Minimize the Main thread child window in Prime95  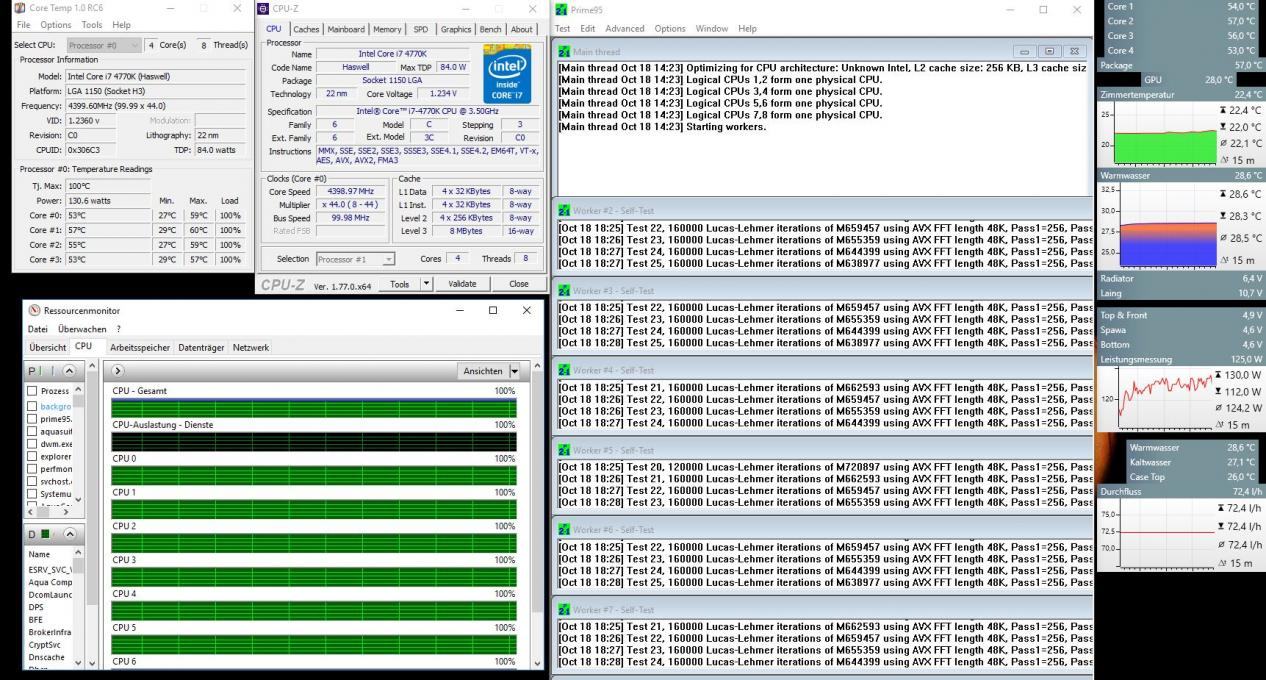[x=1025, y=52]
